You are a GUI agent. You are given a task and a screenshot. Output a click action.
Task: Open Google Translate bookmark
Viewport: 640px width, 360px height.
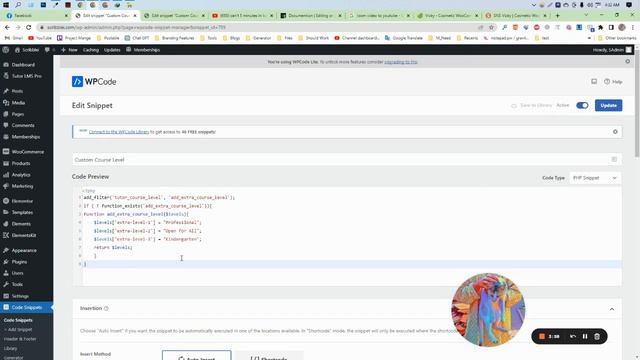click(x=404, y=38)
